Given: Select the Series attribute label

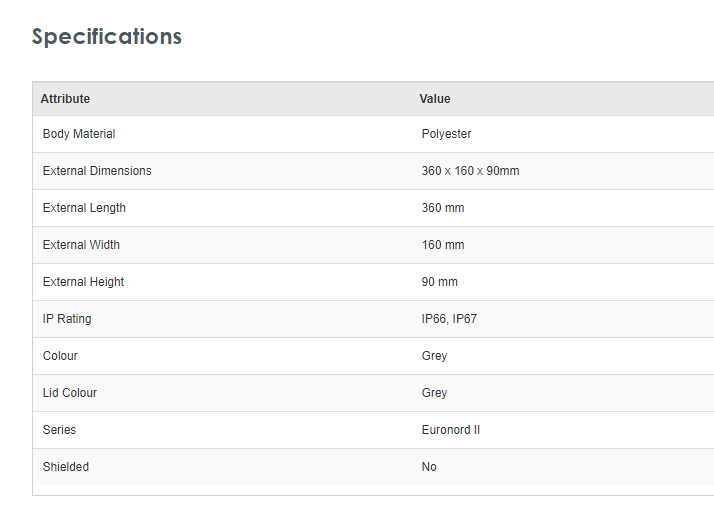Looking at the screenshot, I should click(x=59, y=430).
